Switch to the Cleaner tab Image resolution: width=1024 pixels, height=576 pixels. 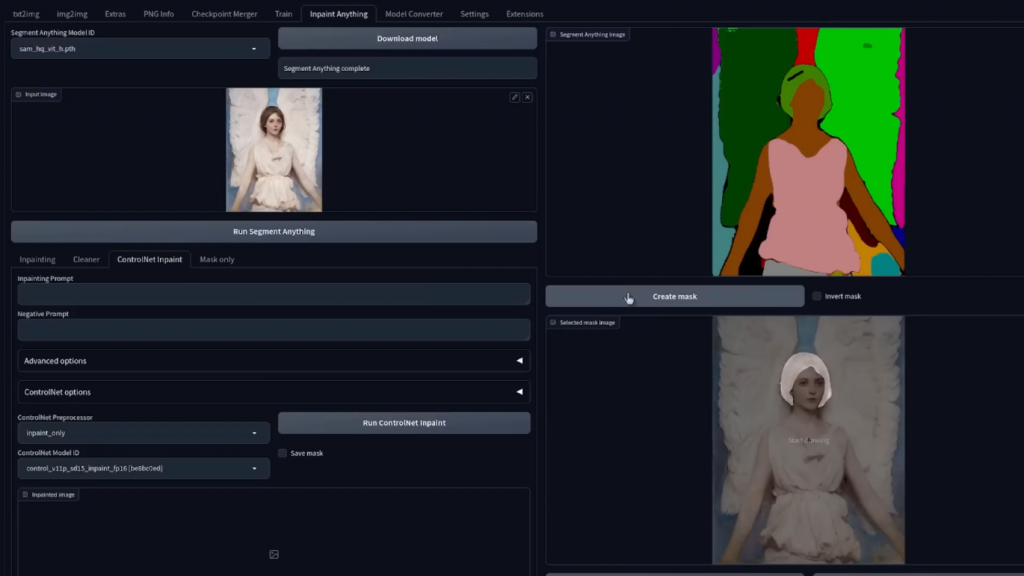pyautogui.click(x=86, y=259)
